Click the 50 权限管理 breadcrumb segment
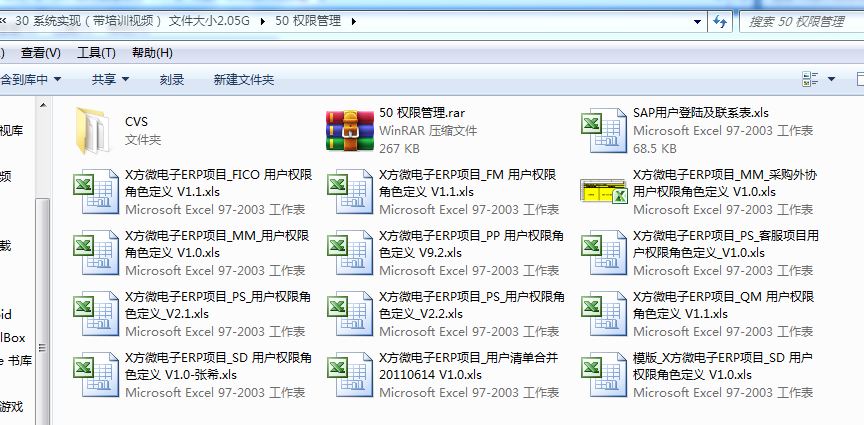Viewport: 864px width, 425px height. click(309, 21)
